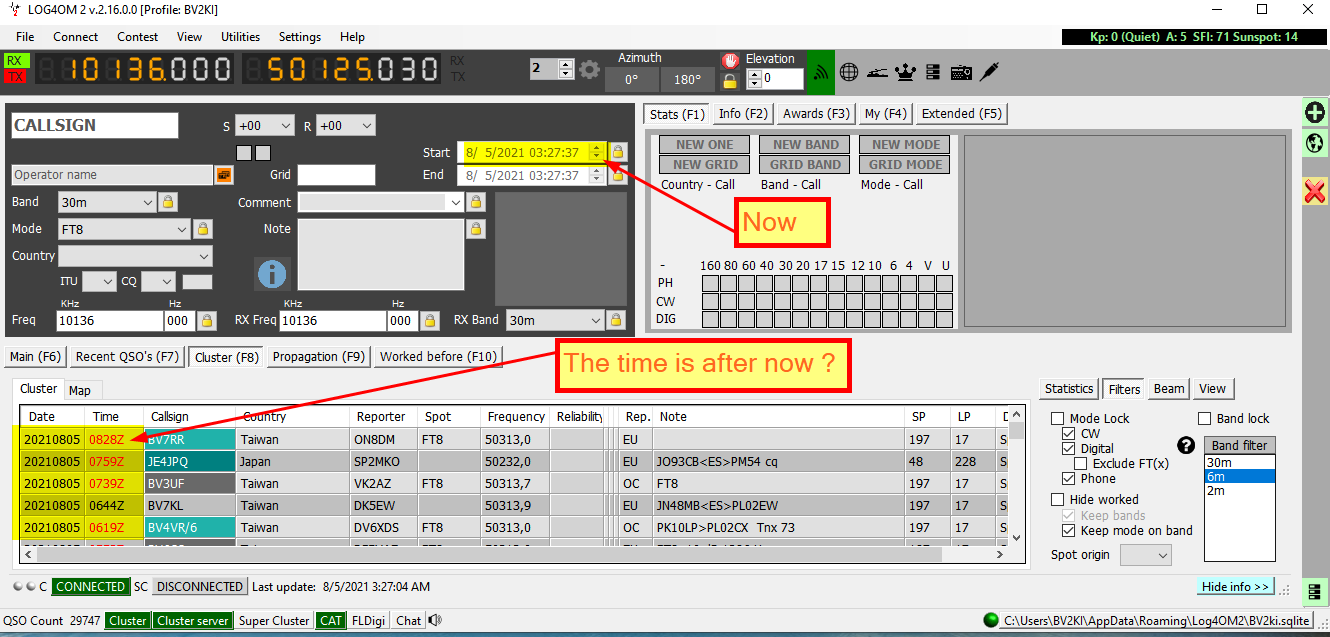
Task: Uncheck the CW filter checkbox
Action: [x=1069, y=434]
